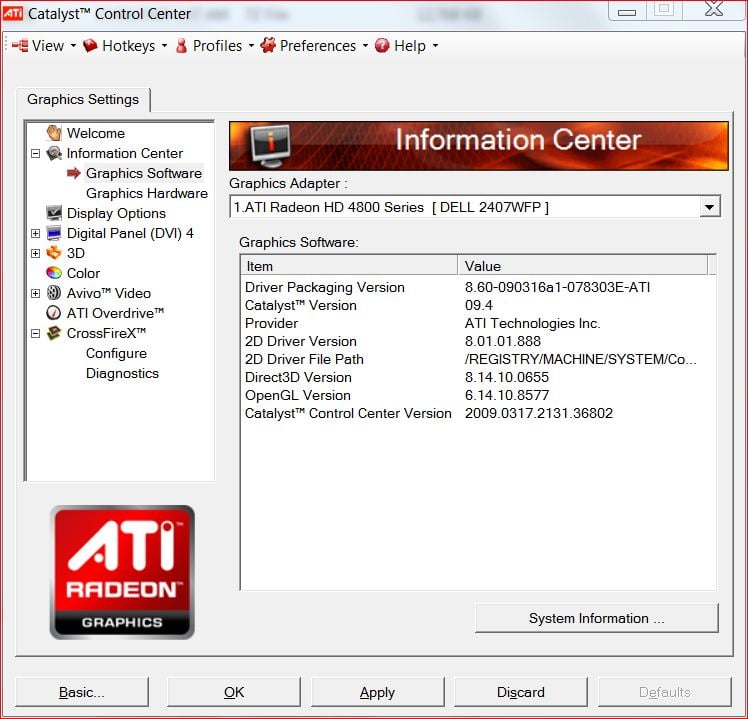Click the 3D settings icon
This screenshot has height=719, width=748.
54,253
